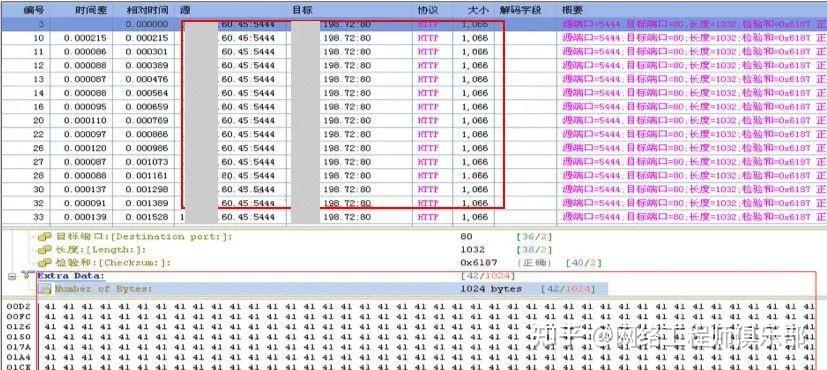This screenshot has height=370, width=827.
Task: Click the Checksum field icon
Action: (44, 262)
